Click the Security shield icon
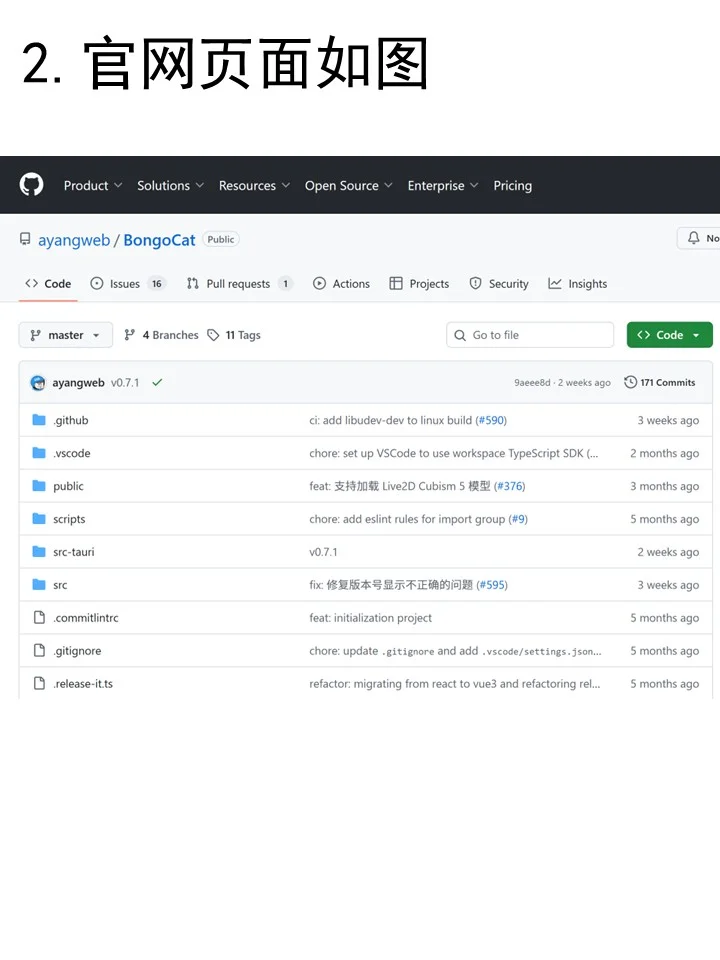Viewport: 720px width, 960px height. 476,283
